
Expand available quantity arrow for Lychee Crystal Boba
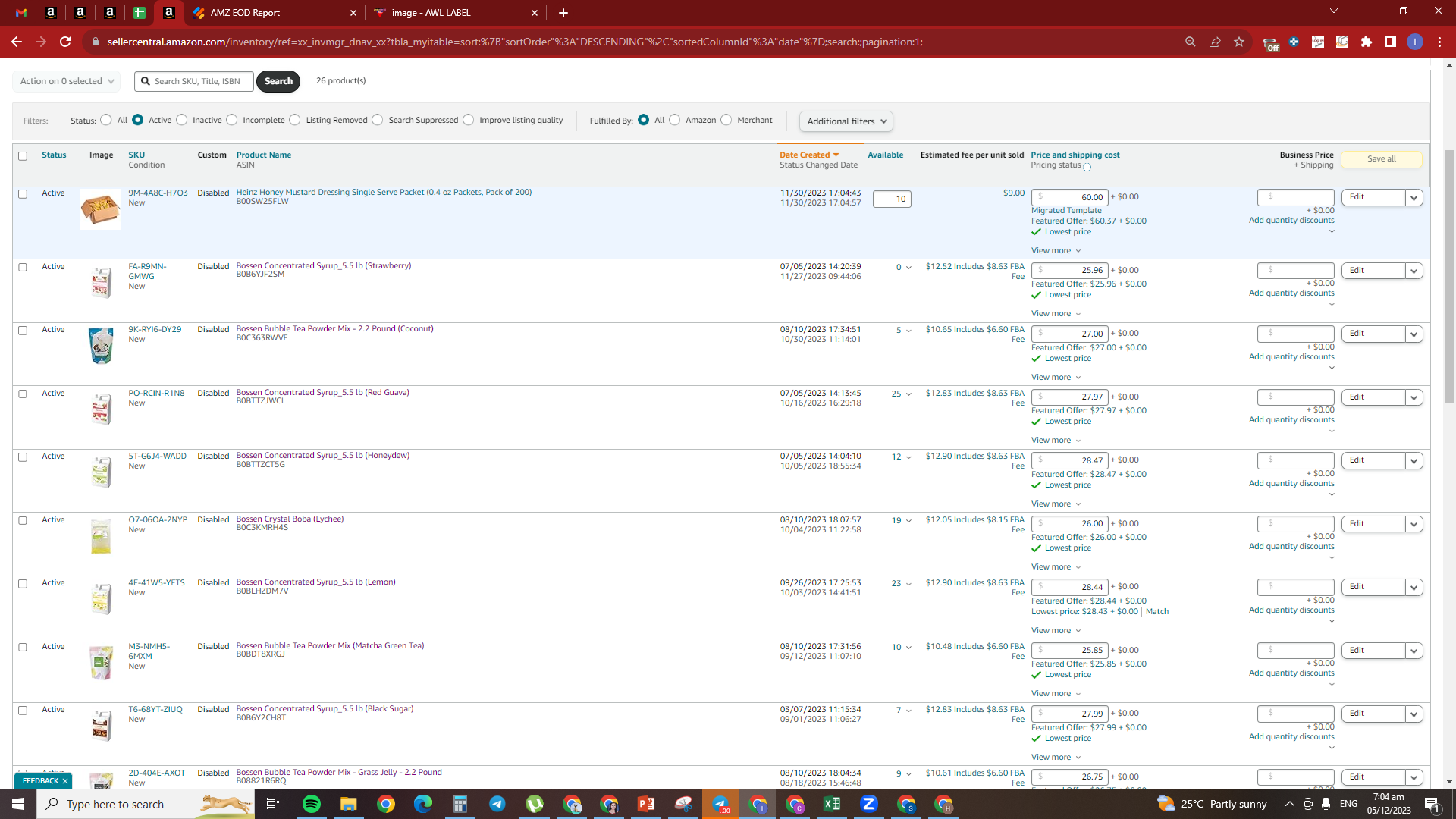point(908,521)
